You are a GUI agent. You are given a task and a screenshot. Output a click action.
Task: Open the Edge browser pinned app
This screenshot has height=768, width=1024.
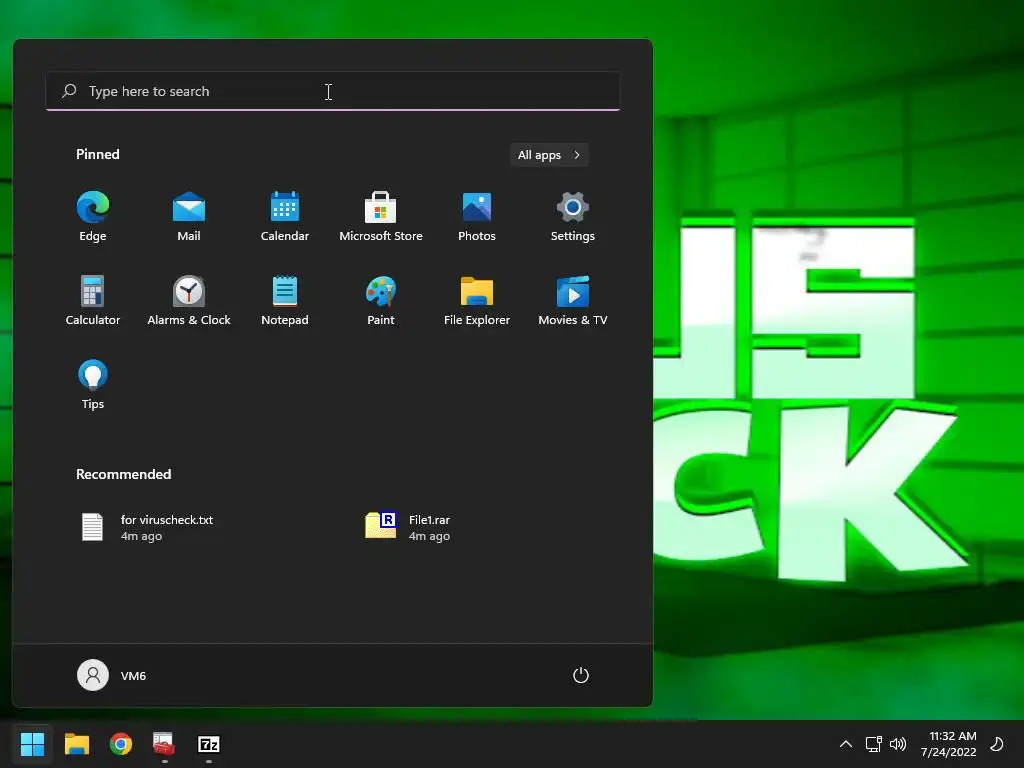(93, 217)
